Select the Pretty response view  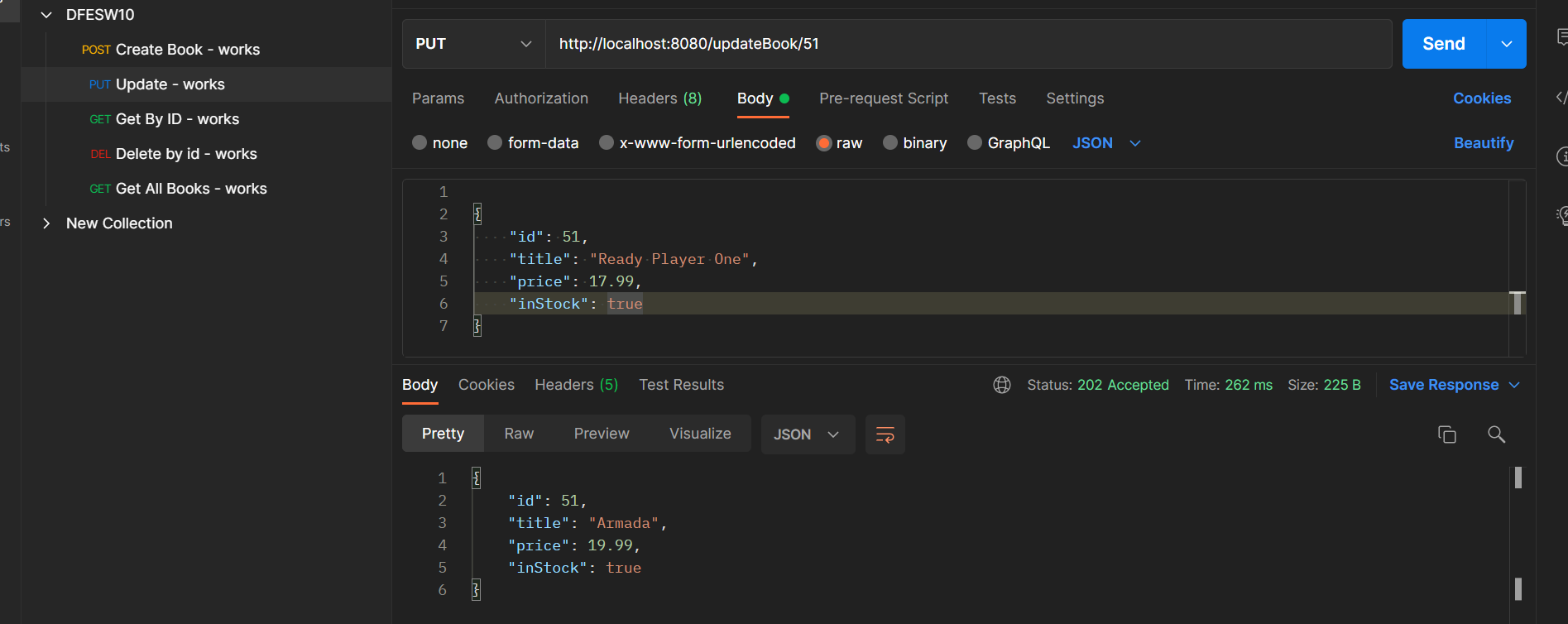point(443,434)
